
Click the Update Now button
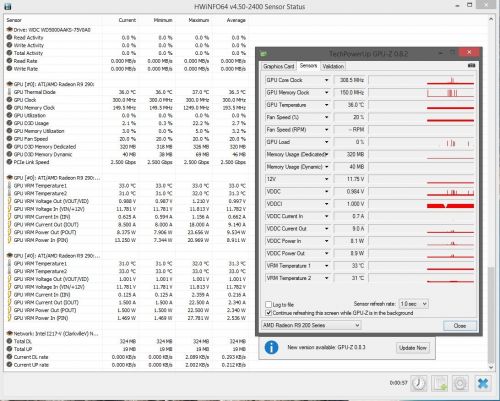[x=413, y=348]
